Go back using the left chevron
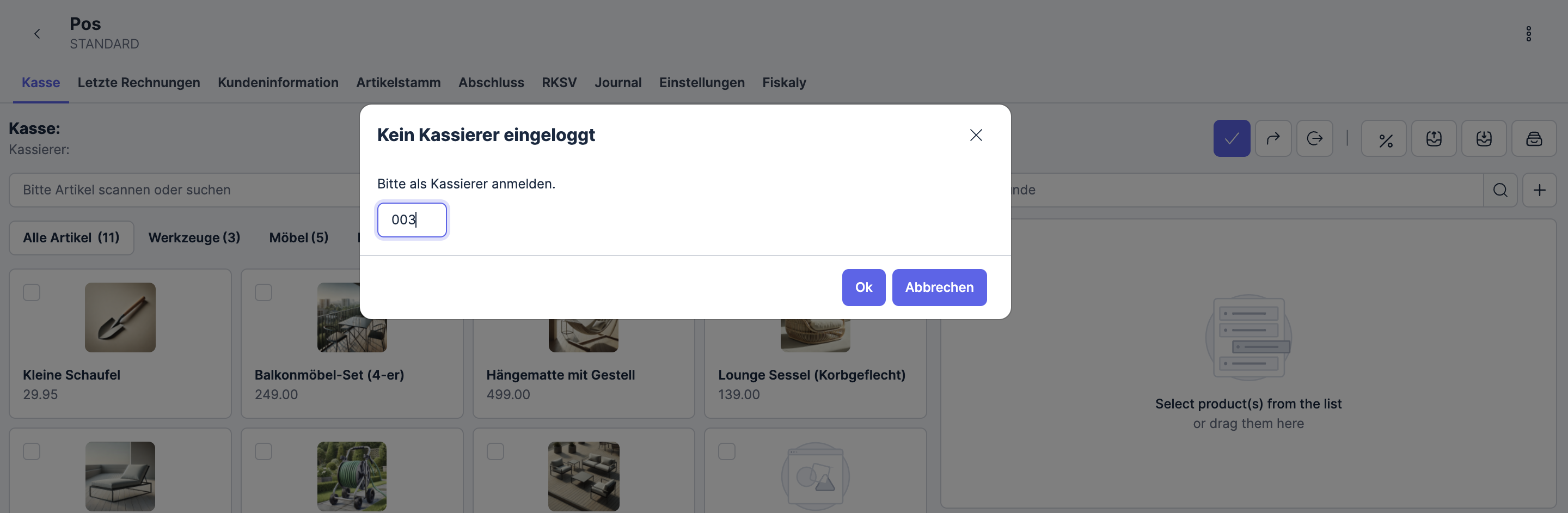The height and width of the screenshot is (513, 1568). coord(37,34)
